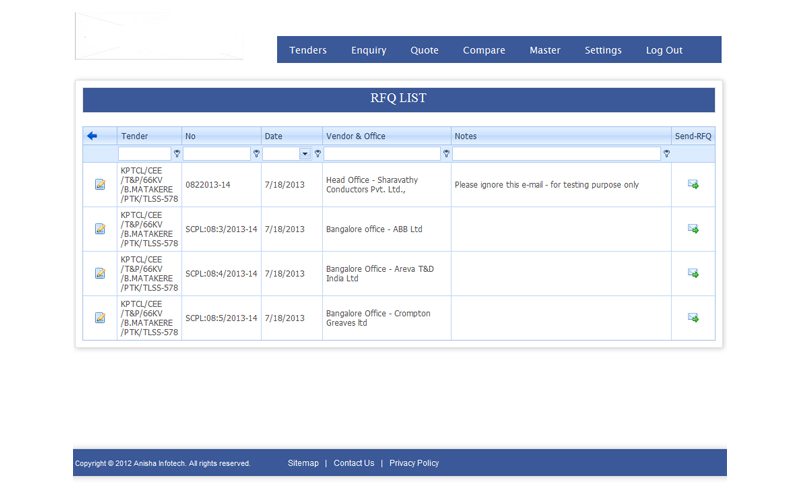This screenshot has height=504, width=800.
Task: Click the No filter text field
Action: [x=216, y=154]
